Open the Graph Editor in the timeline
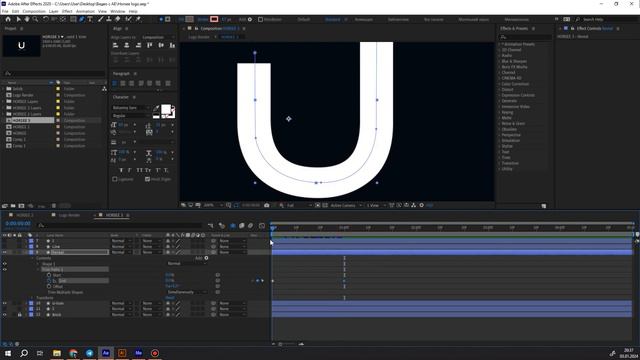The width and height of the screenshot is (640, 360). point(262,225)
